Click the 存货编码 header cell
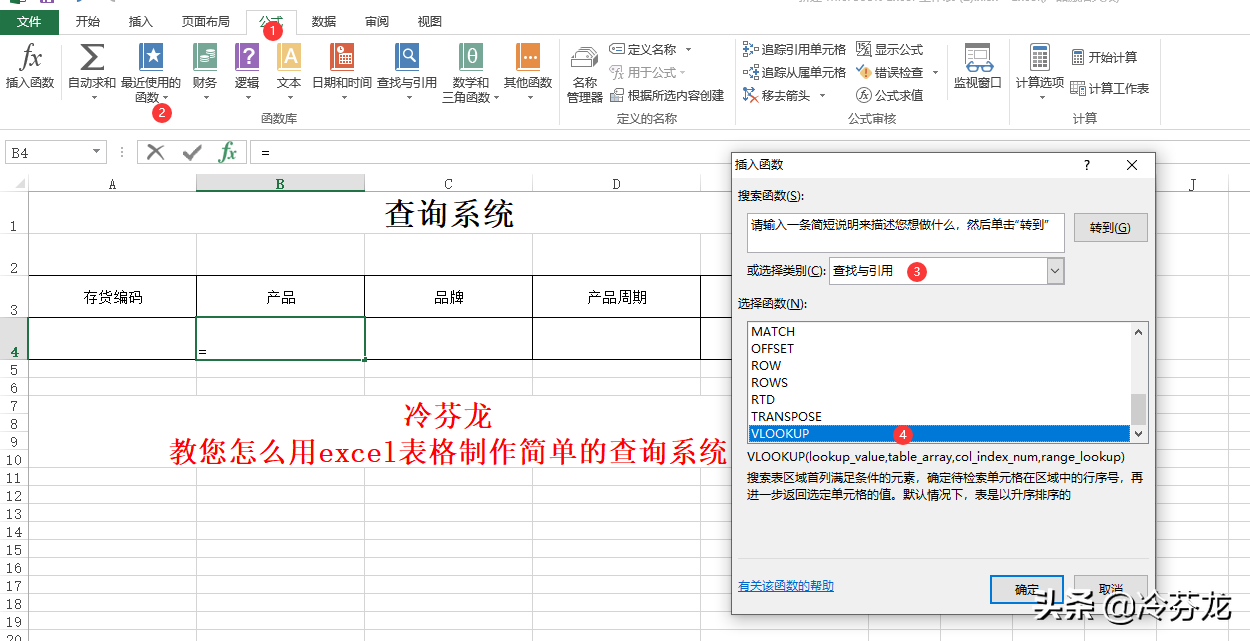This screenshot has height=641, width=1250. (112, 297)
